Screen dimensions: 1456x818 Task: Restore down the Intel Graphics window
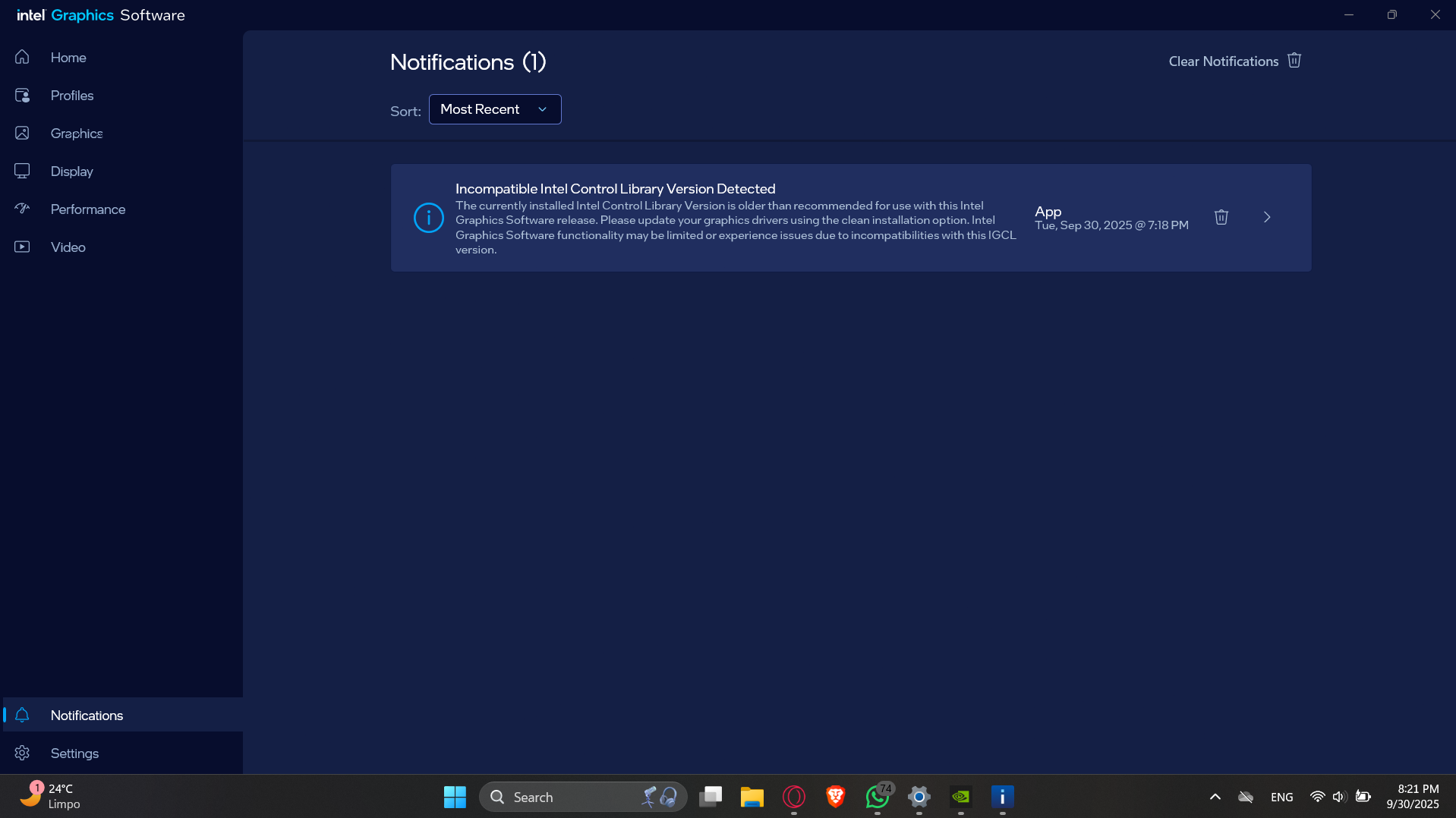(1392, 15)
